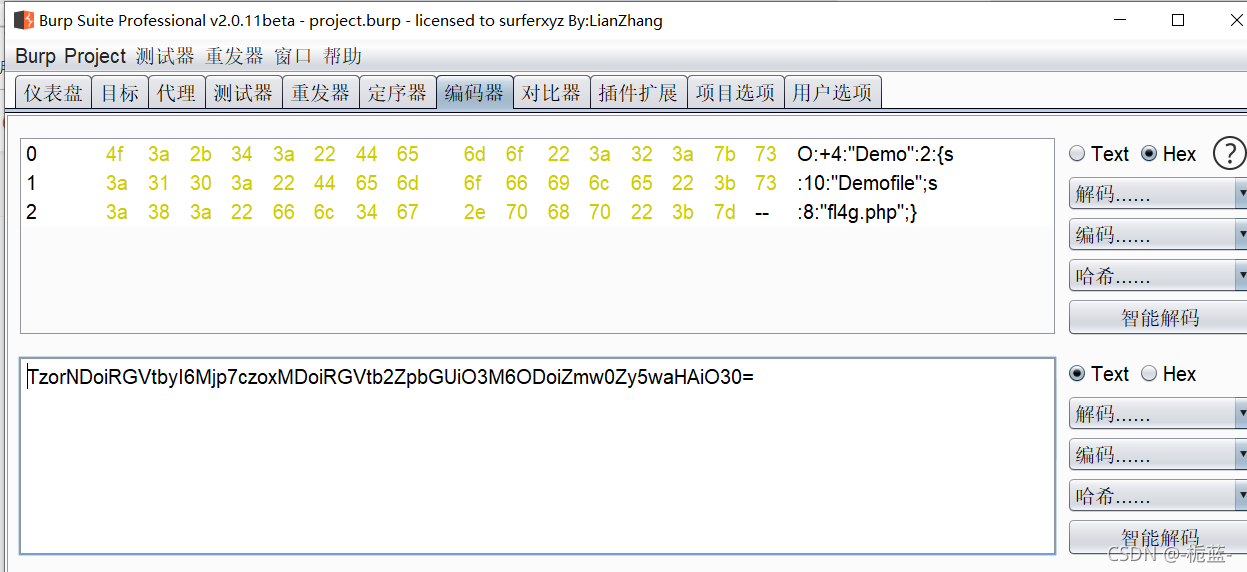Open the 测试器 menu in the menu bar

pos(165,56)
